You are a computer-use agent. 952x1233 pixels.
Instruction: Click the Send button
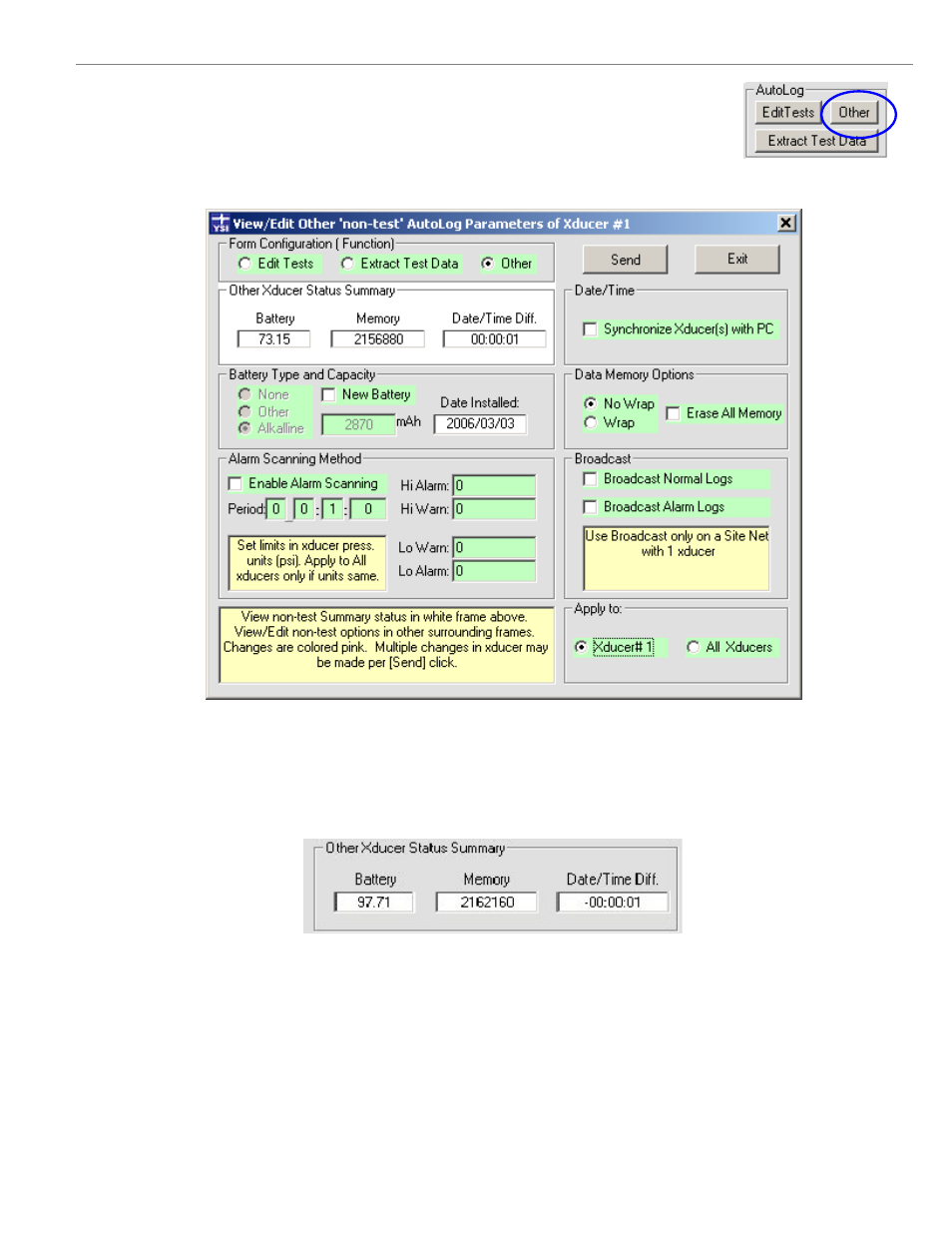tap(626, 260)
